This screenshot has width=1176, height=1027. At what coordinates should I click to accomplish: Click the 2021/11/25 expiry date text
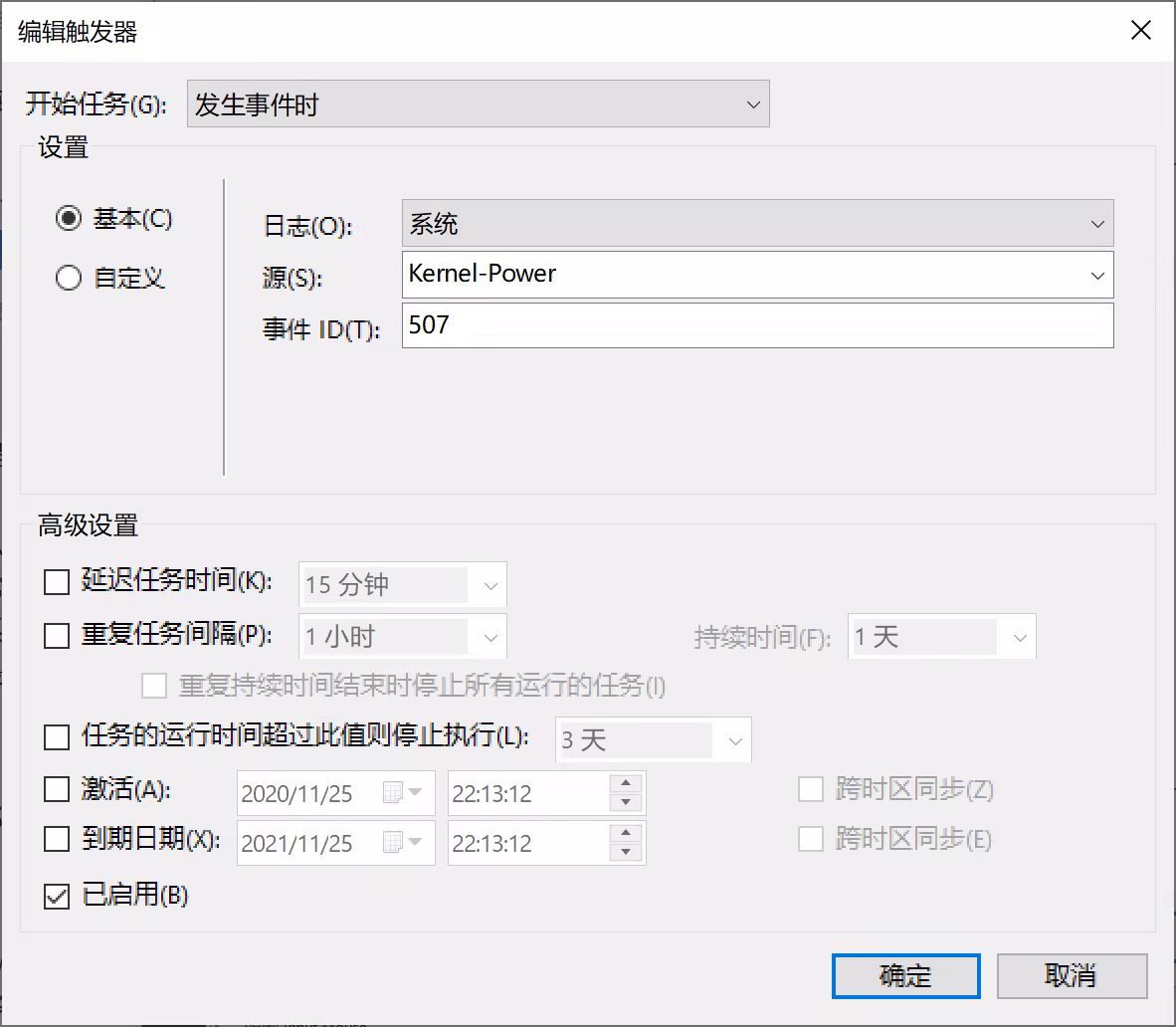coord(297,844)
